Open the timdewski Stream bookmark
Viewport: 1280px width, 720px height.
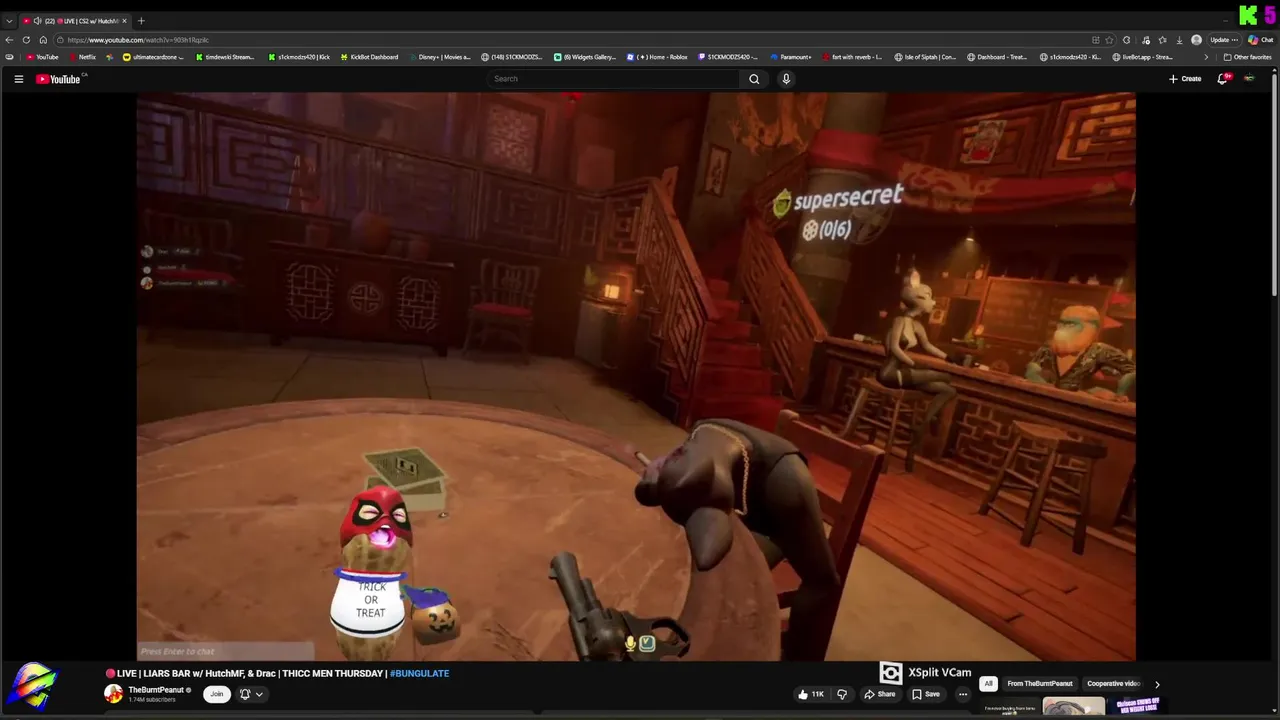[224, 57]
